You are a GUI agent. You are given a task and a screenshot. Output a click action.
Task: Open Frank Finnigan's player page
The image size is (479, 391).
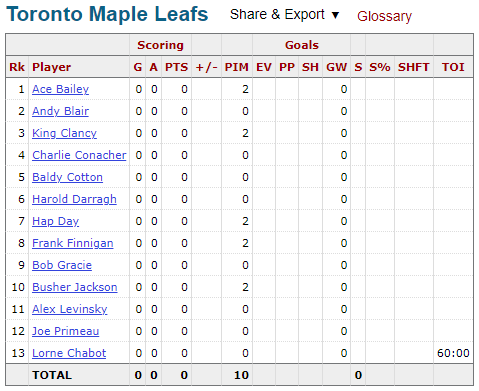(x=73, y=243)
